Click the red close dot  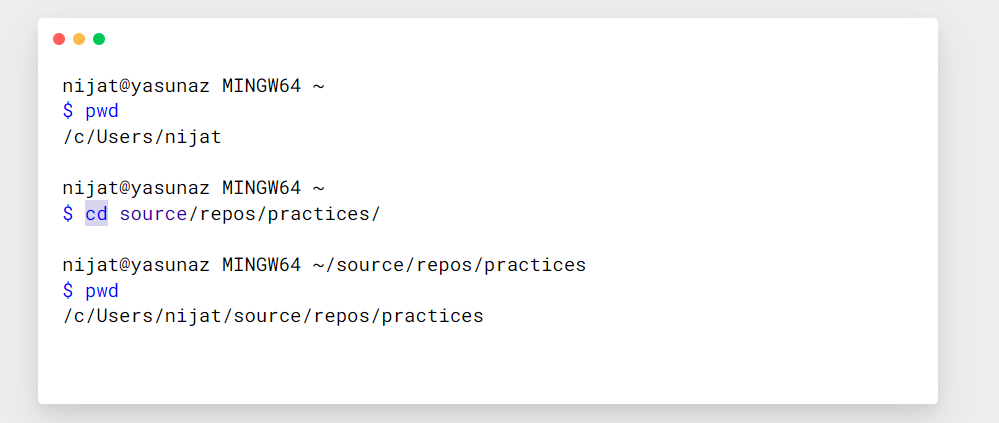[59, 39]
